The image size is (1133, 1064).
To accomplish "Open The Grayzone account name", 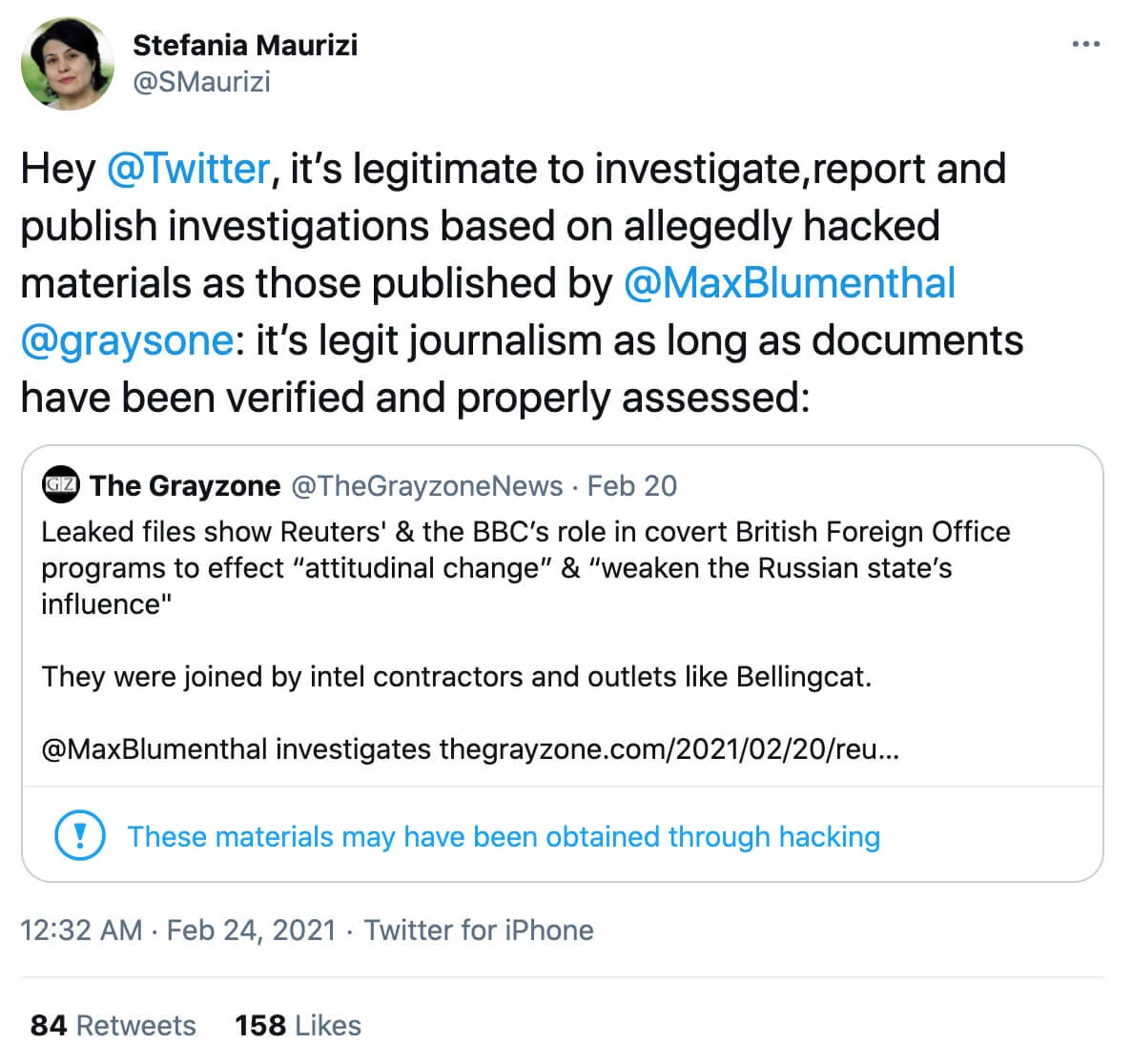I will click(185, 485).
